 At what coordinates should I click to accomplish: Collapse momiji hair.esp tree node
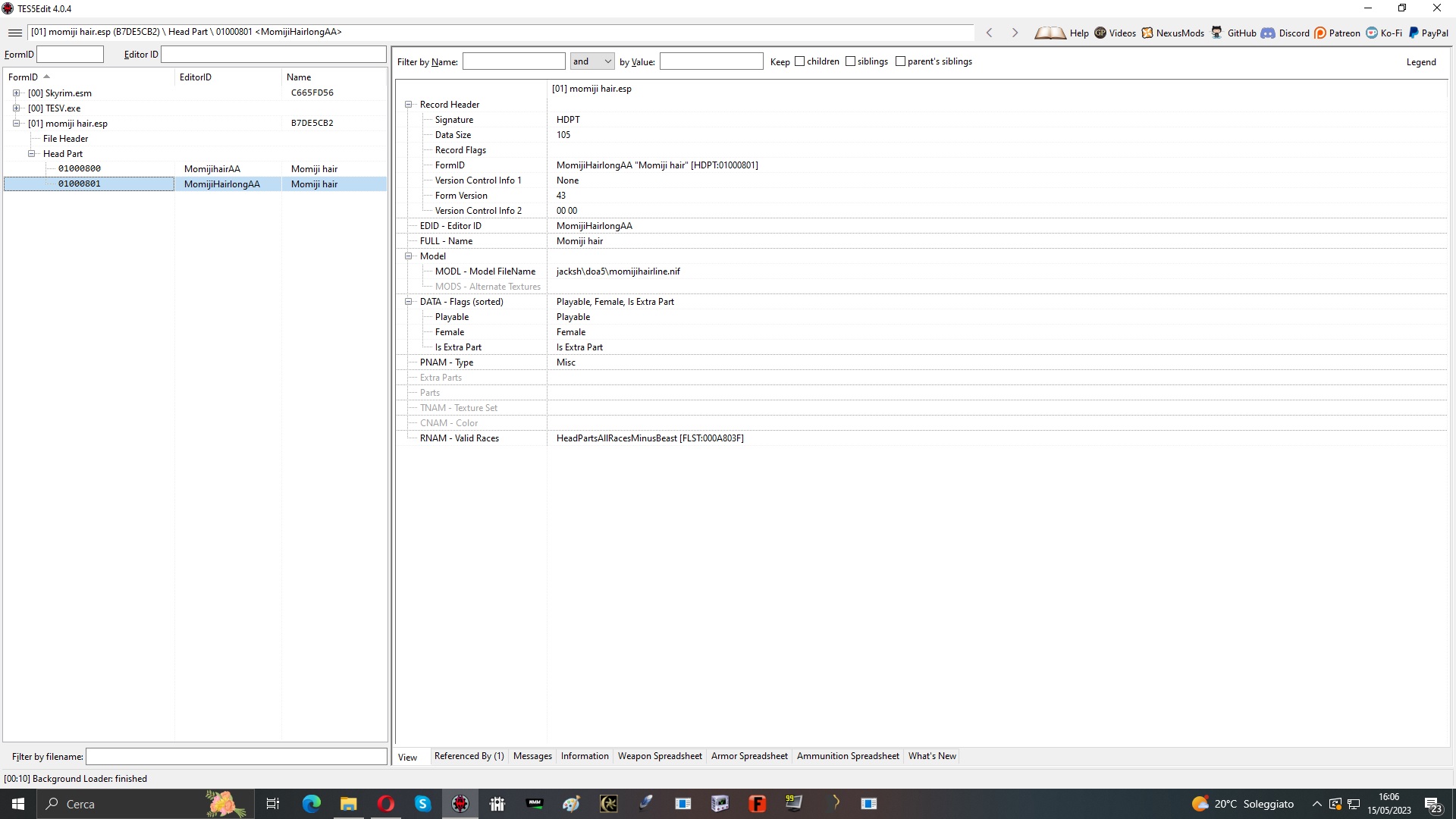[x=16, y=124]
